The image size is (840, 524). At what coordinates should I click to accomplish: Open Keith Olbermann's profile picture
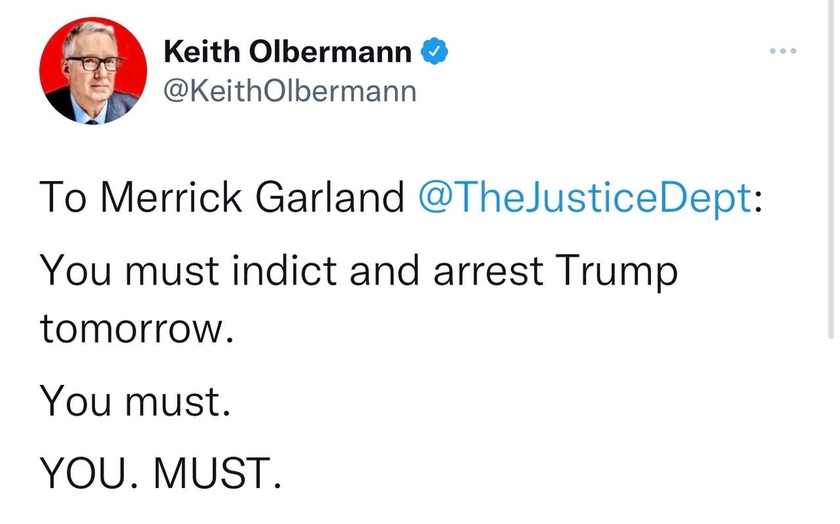pos(93,71)
